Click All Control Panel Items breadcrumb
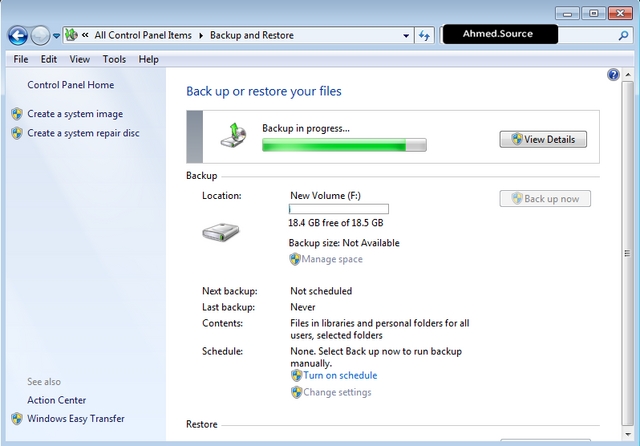The height and width of the screenshot is (446, 640). click(x=143, y=36)
